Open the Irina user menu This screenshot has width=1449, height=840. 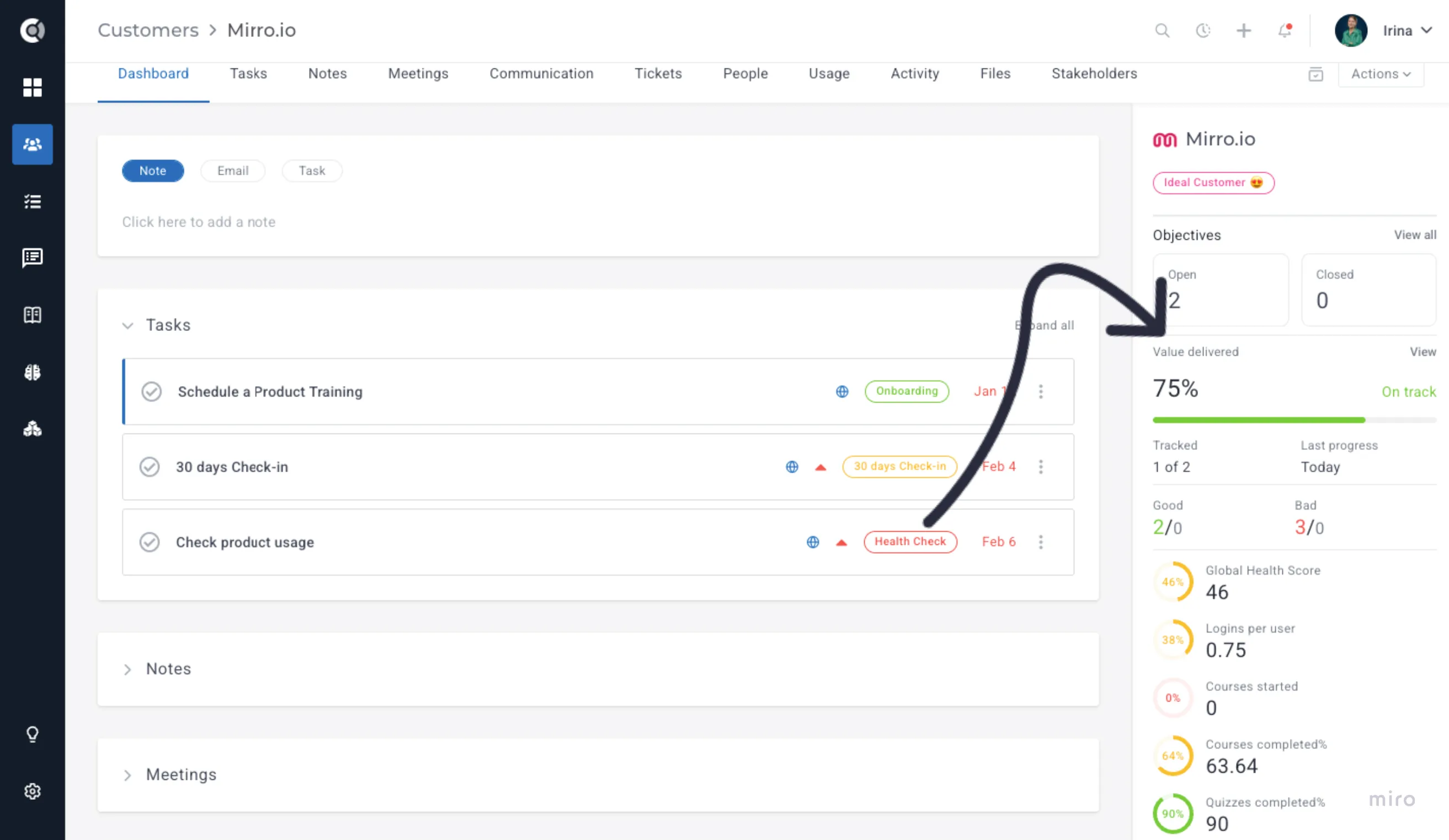coord(1384,30)
